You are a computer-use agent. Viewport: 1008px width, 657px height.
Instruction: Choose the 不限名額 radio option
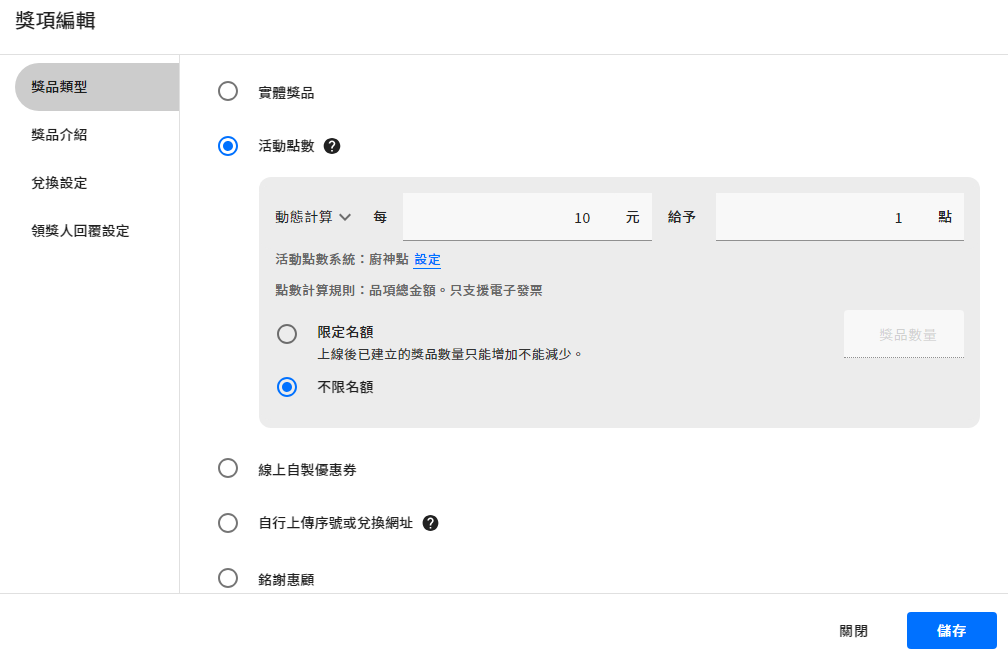pyautogui.click(x=287, y=387)
